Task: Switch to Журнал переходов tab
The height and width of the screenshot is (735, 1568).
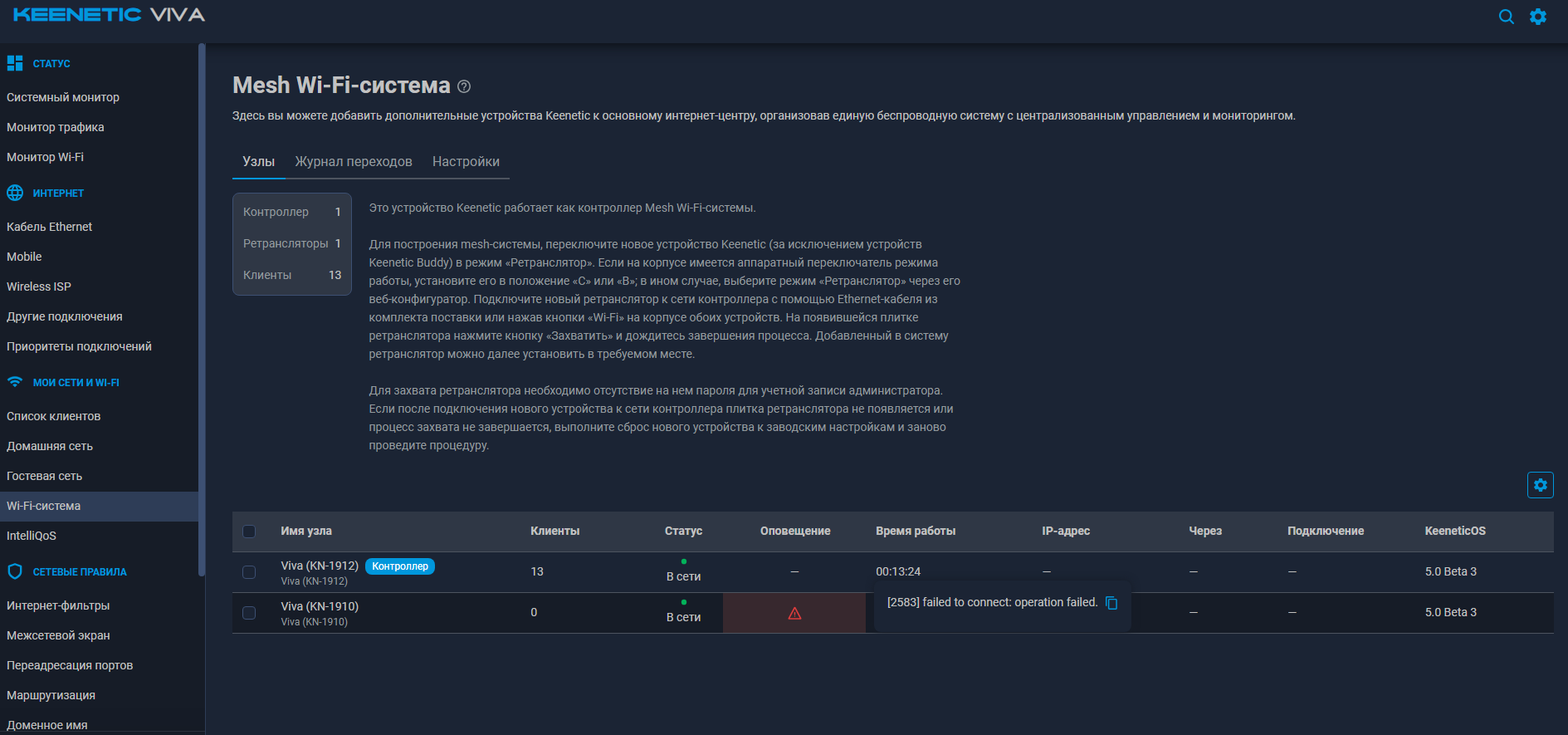Action: point(354,161)
